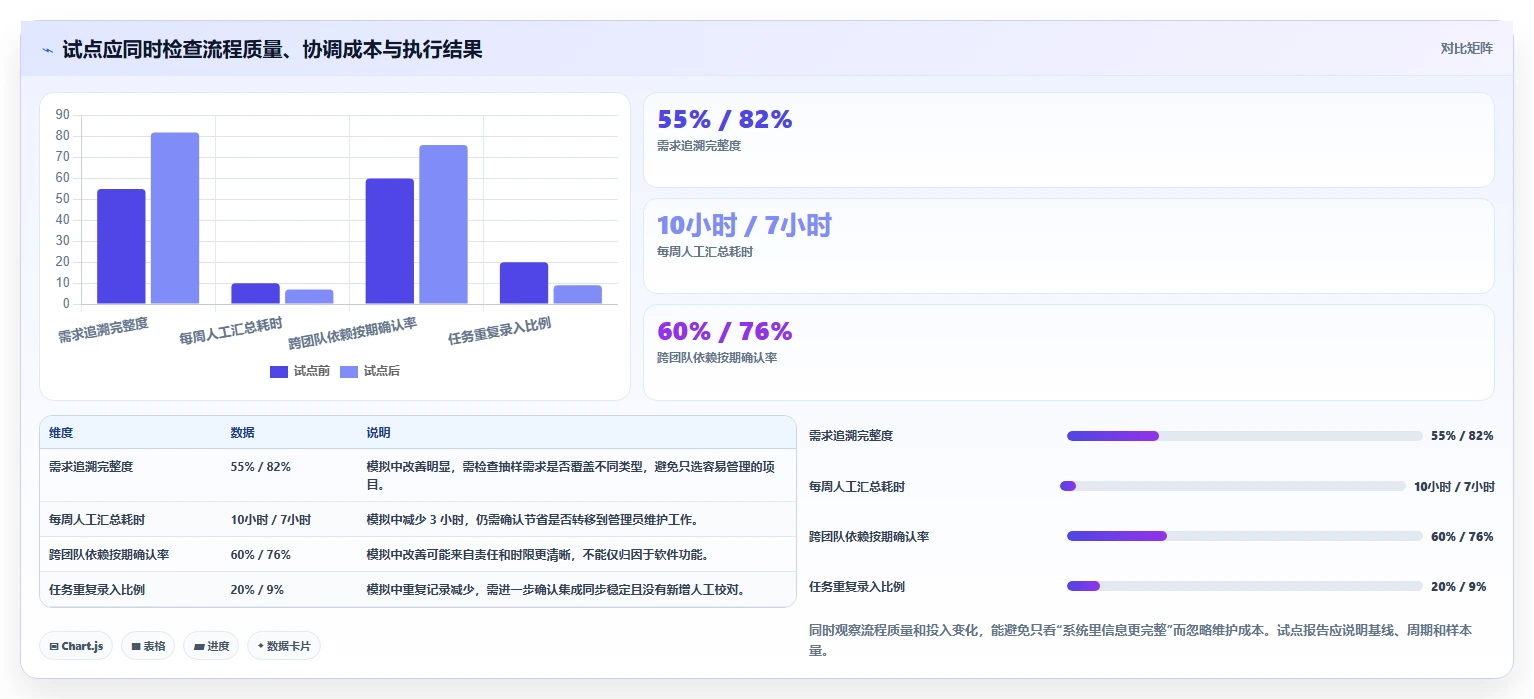Click the lightning icon beside the header title
The height and width of the screenshot is (699, 1534).
48,50
